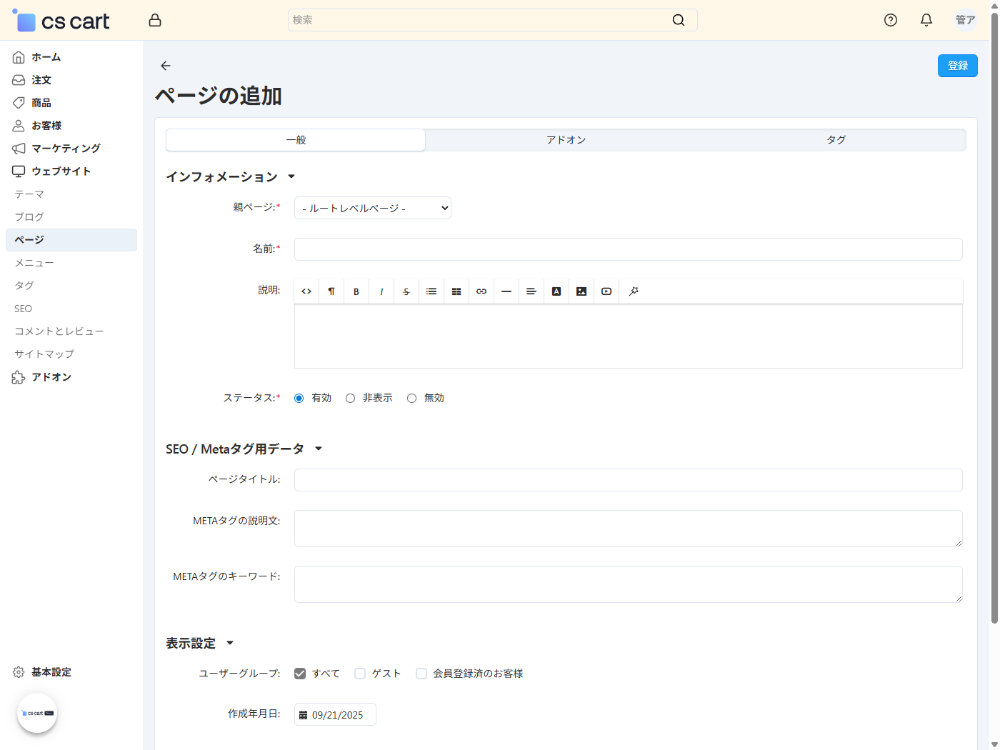Insert a table in the editor
Viewport: 1000px width, 750px height.
(x=456, y=291)
